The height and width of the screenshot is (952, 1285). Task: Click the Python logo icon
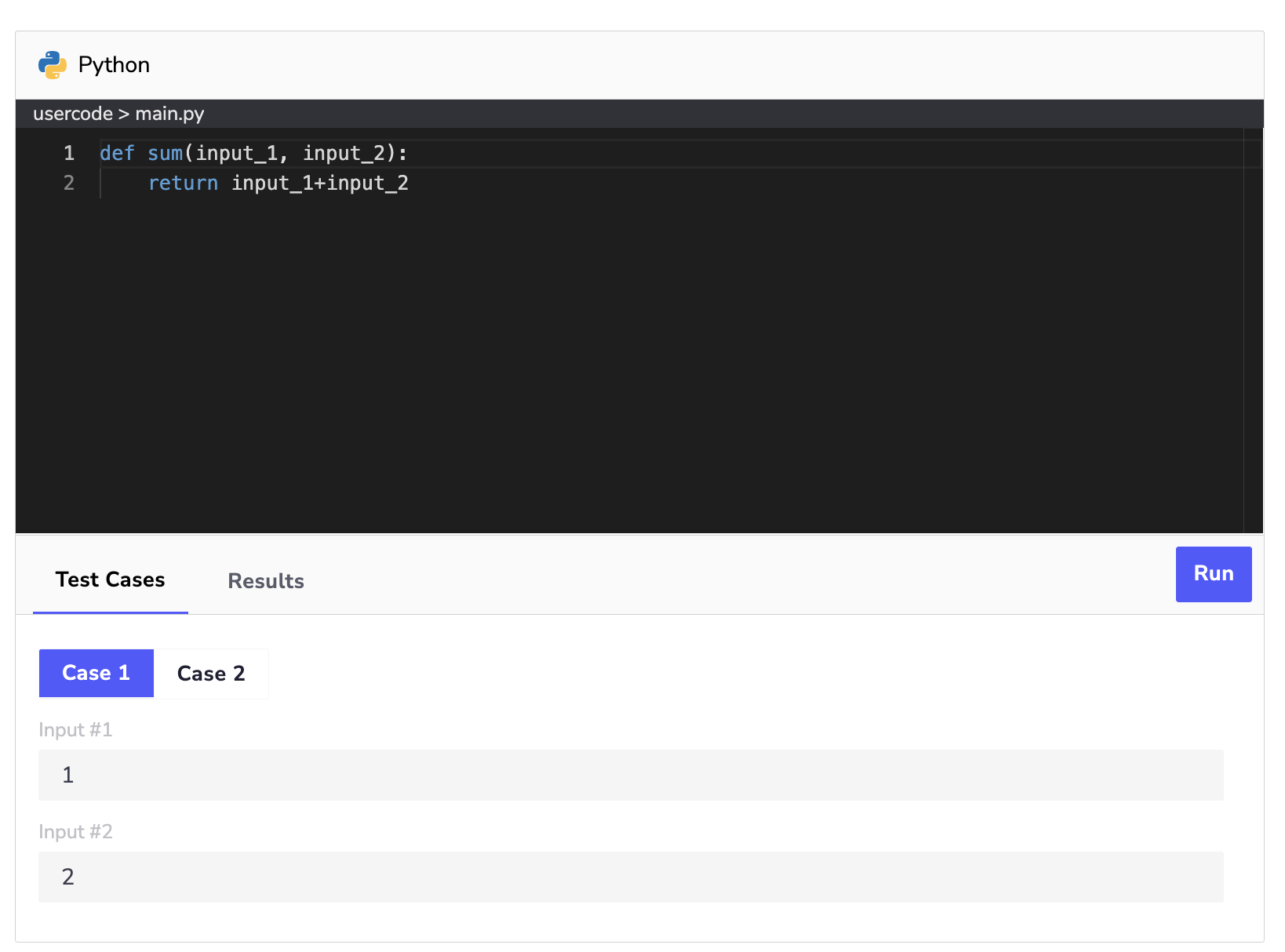pos(53,65)
